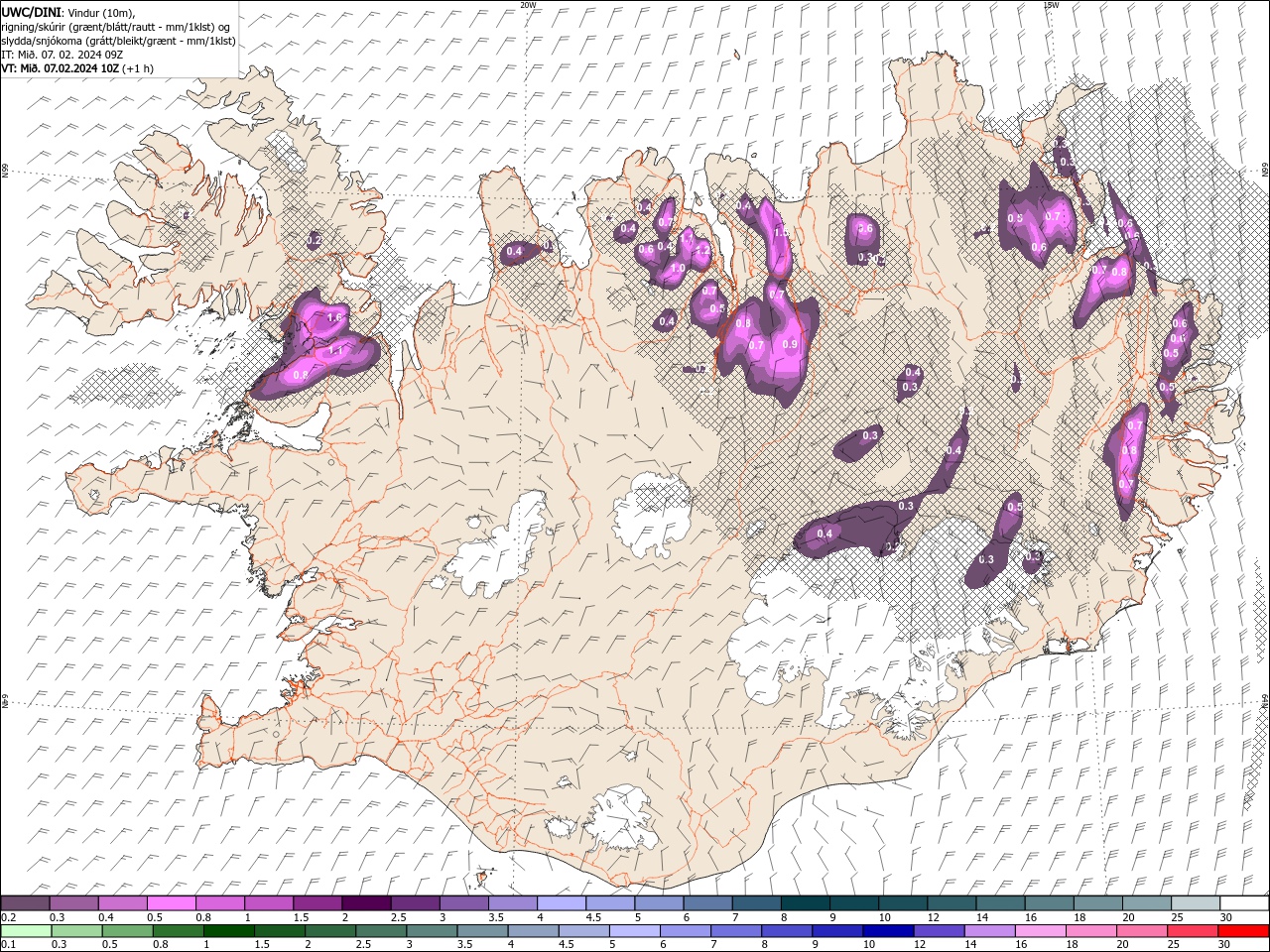Pick darkest green lower swatch between 1 and 1.5

click(228, 931)
